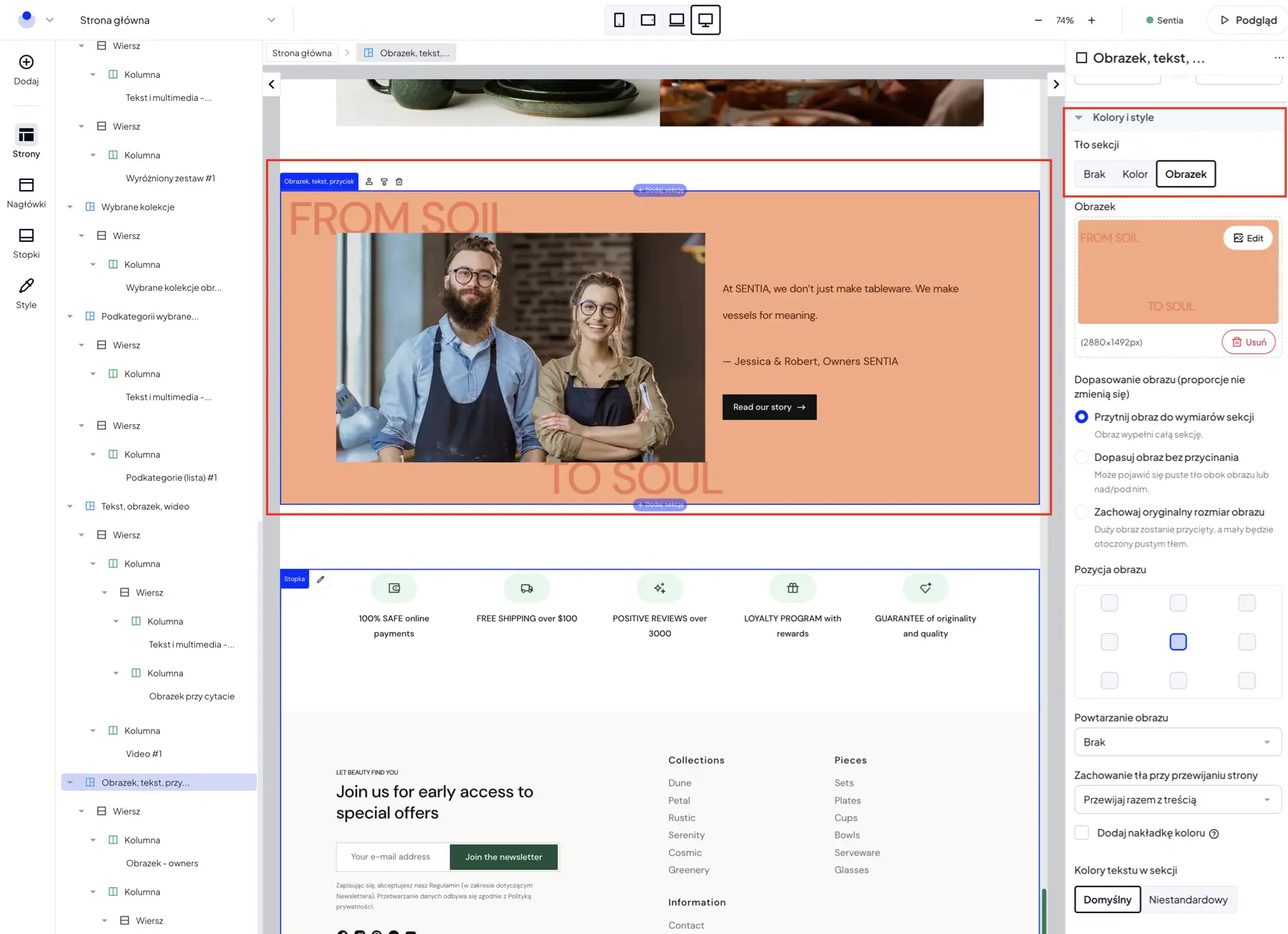Image resolution: width=1288 pixels, height=934 pixels.
Task: Move the selected section up
Action: [369, 181]
